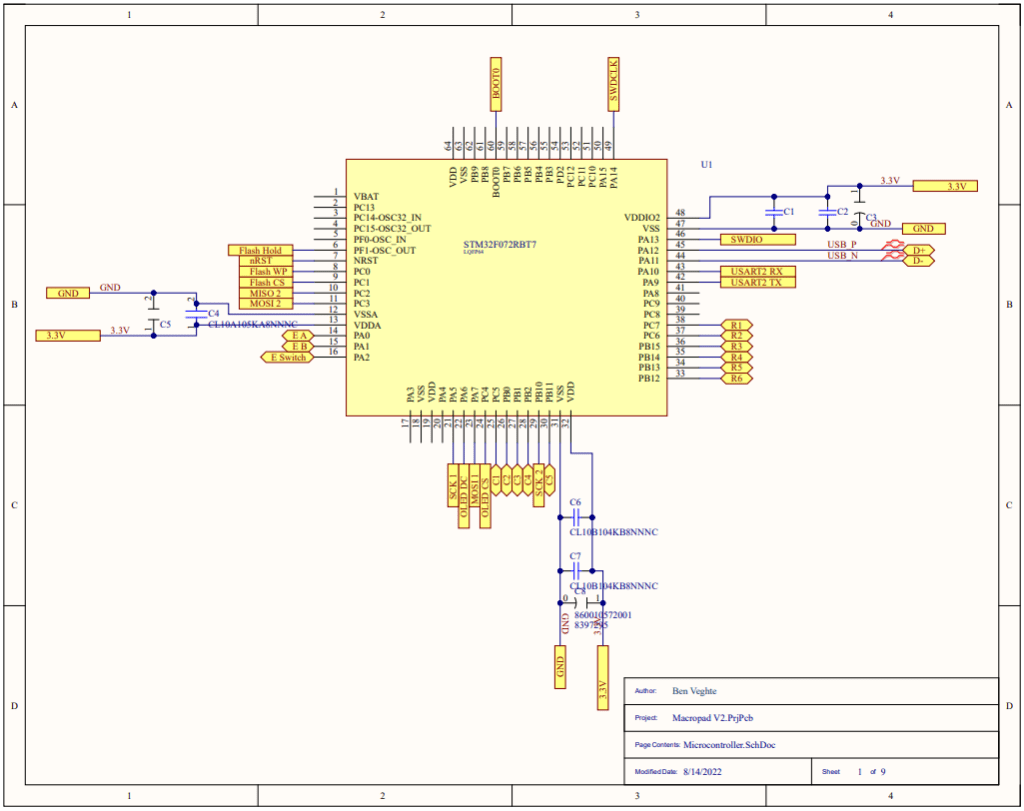Screen dimensions: 1024x811
Task: Select the STM32F072RBT7 chip label
Action: click(498, 244)
